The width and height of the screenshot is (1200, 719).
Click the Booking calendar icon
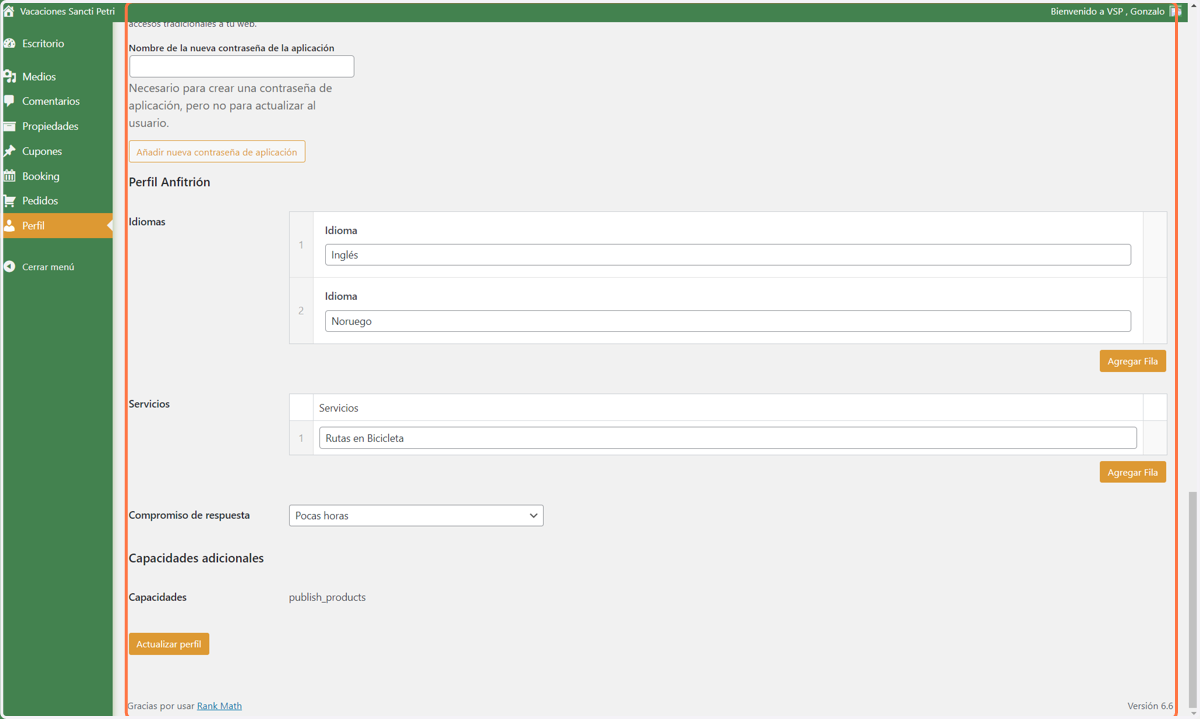(9, 176)
